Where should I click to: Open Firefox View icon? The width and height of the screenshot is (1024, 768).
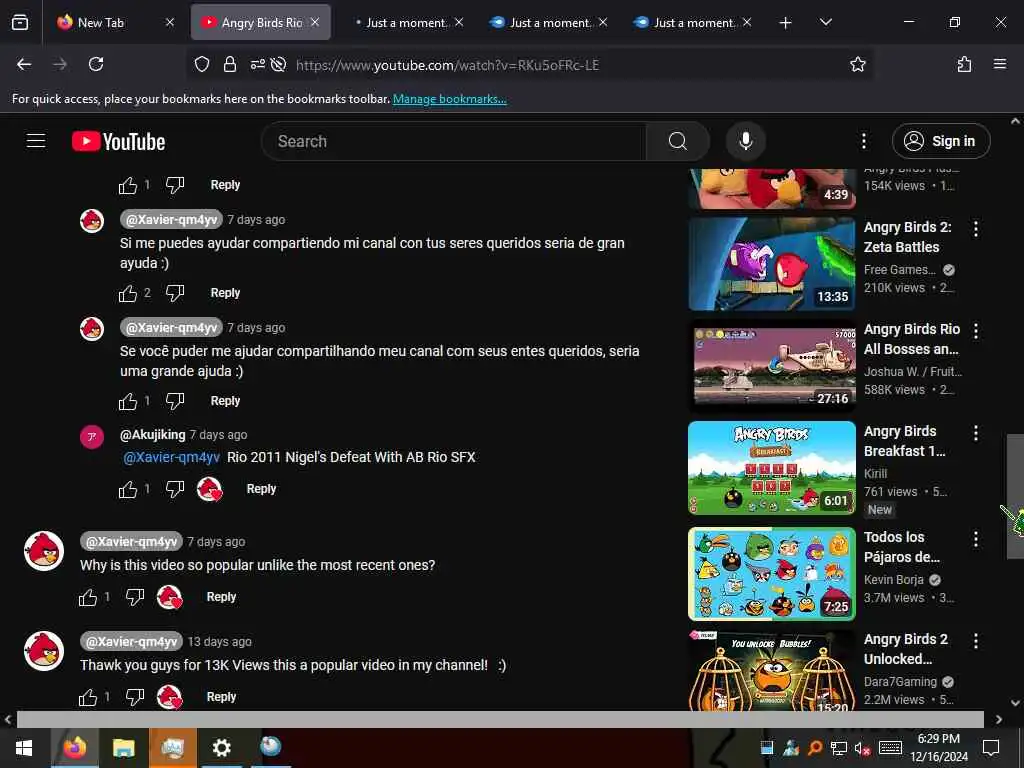[x=20, y=22]
